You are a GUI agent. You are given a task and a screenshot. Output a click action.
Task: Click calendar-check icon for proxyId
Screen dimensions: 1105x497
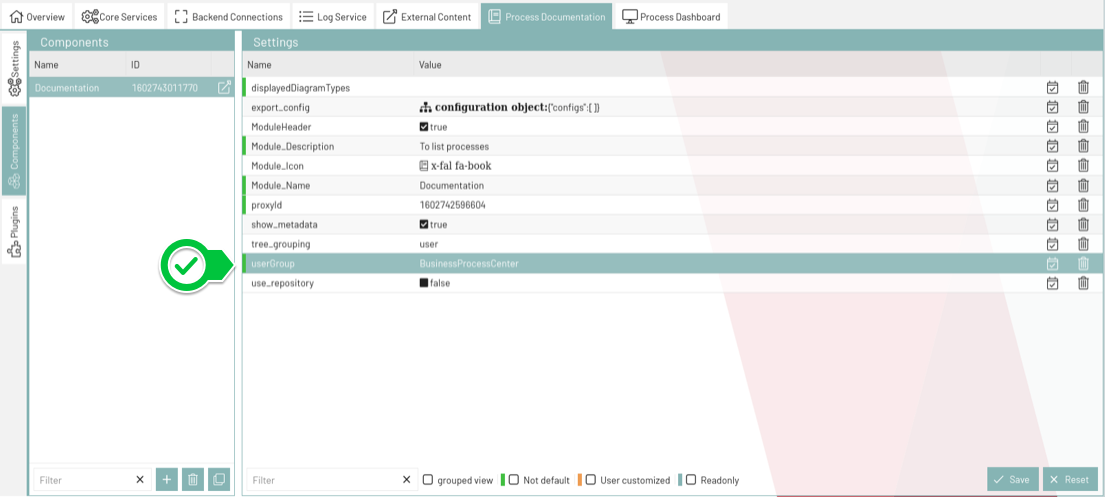point(1052,205)
